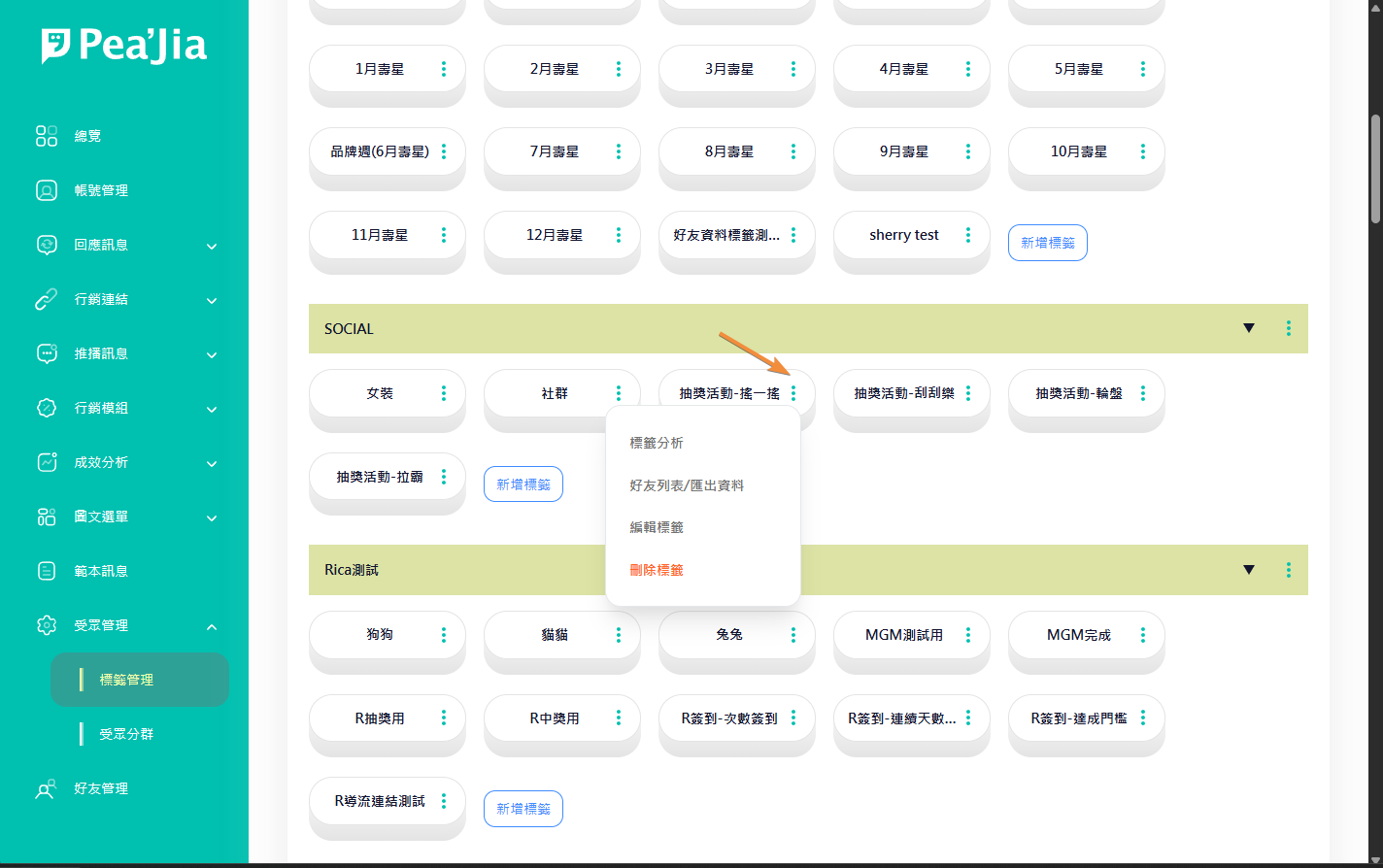Screen dimensions: 1383x868
Task: Select 編輯標籤 from the context menu
Action: [x=657, y=527]
